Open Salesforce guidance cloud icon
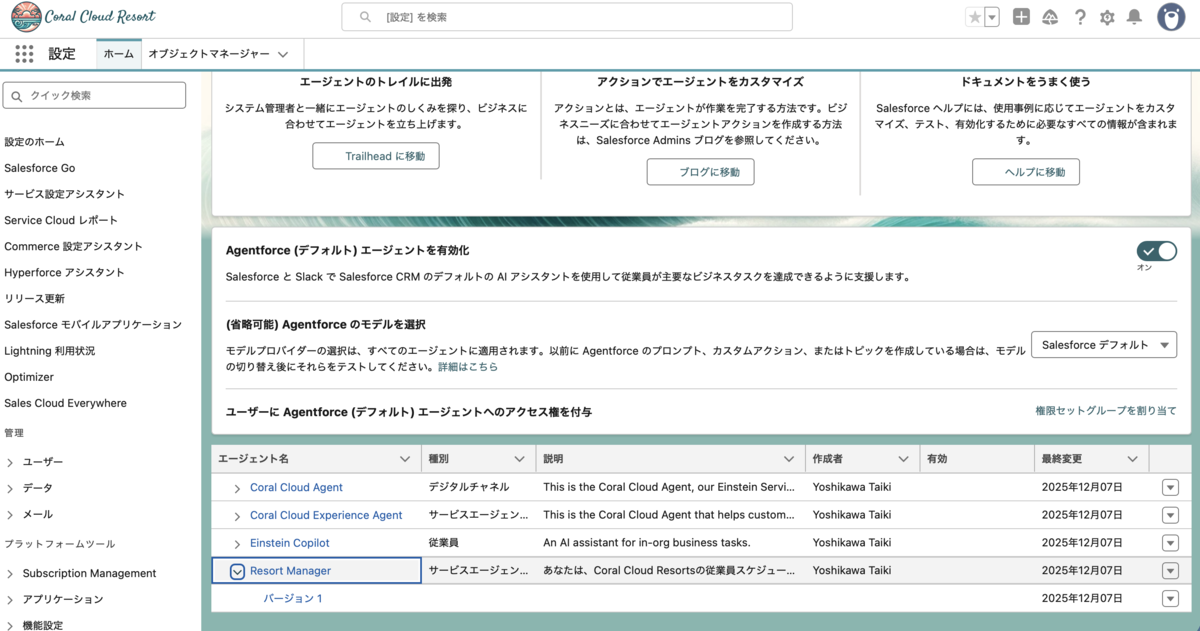 tap(1050, 17)
